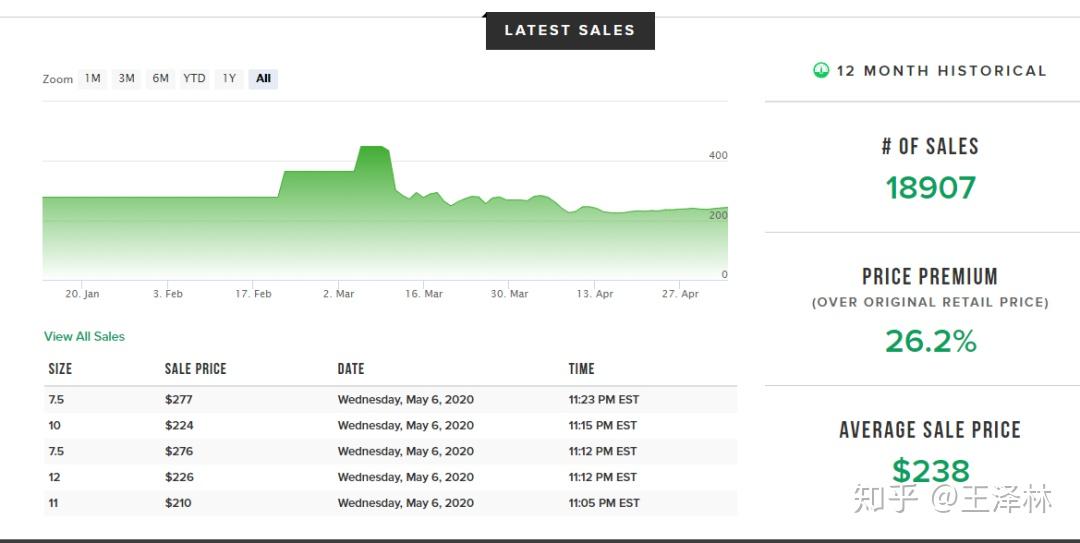Image resolution: width=1080 pixels, height=543 pixels.
Task: Click the Time column header
Action: pos(581,369)
